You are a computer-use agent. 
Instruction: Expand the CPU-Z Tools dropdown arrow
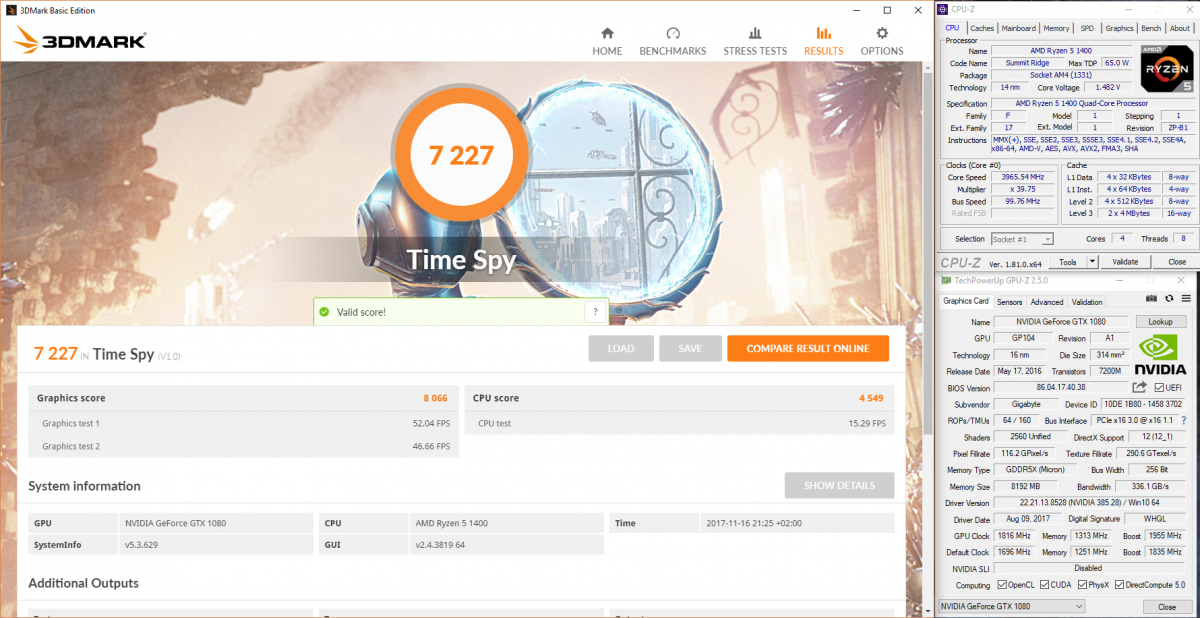coord(1092,262)
